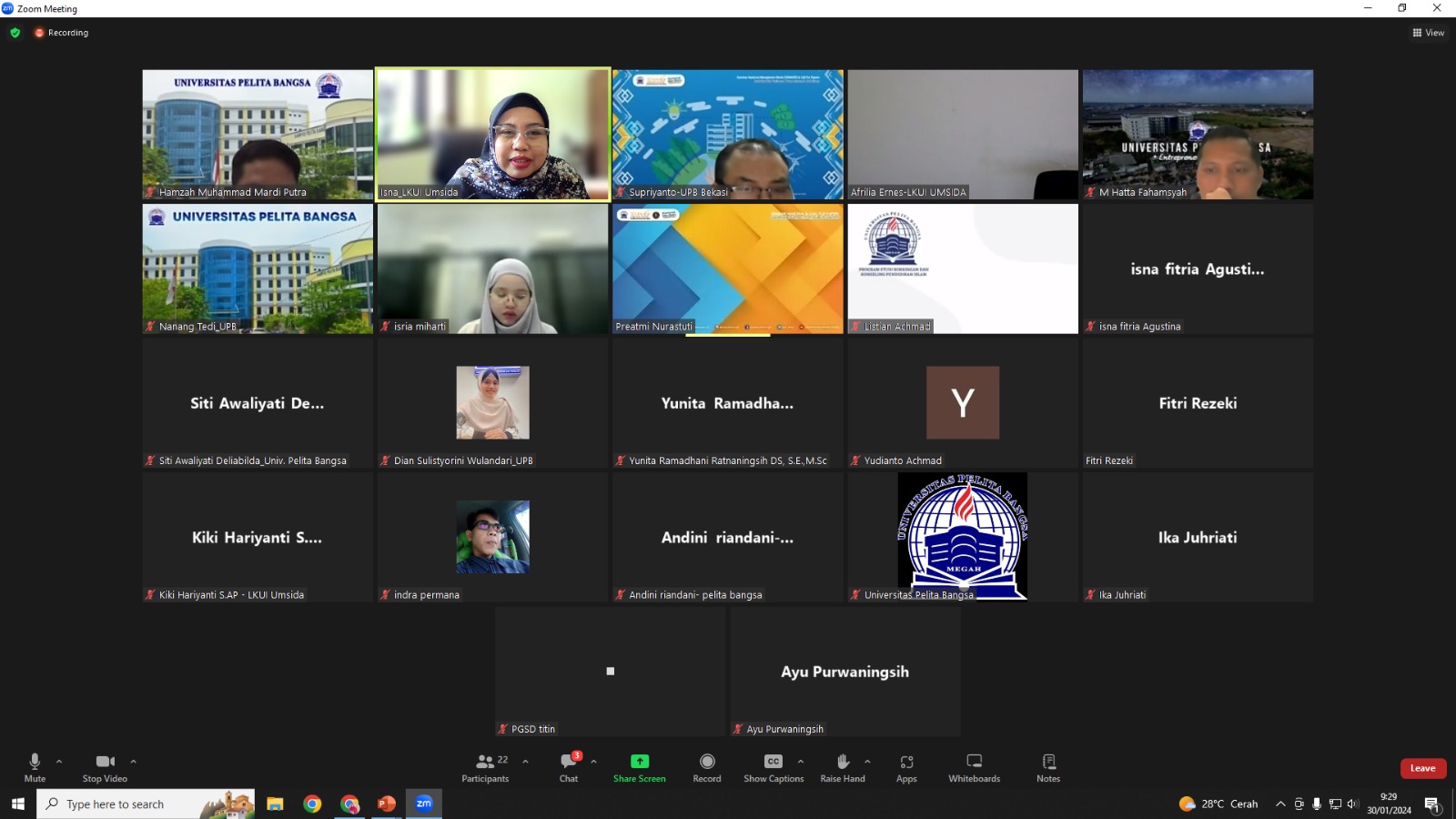Open the Apps panel
The width and height of the screenshot is (1456, 819).
pyautogui.click(x=906, y=767)
